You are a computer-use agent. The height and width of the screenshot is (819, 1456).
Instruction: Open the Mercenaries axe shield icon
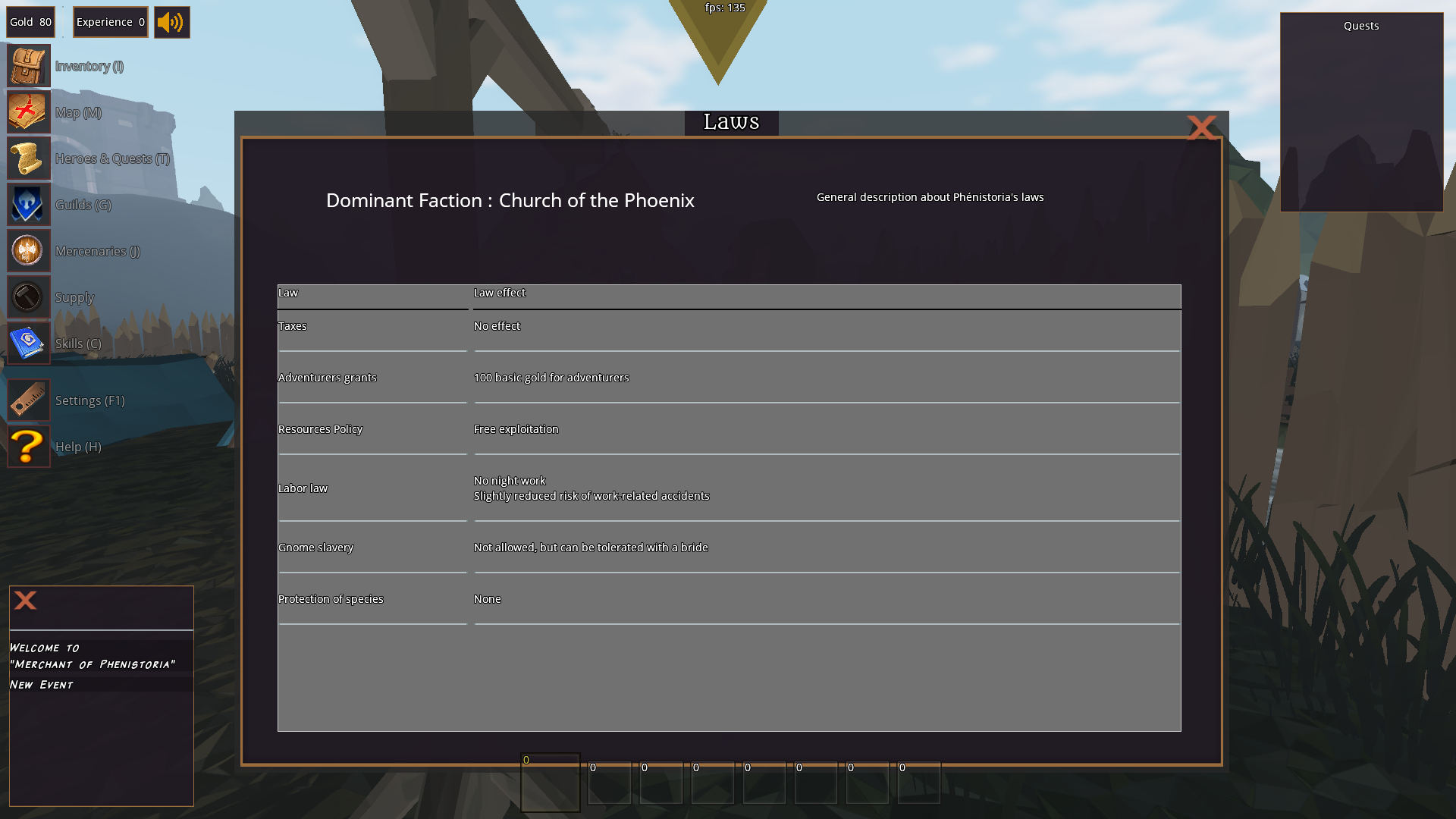(x=29, y=251)
